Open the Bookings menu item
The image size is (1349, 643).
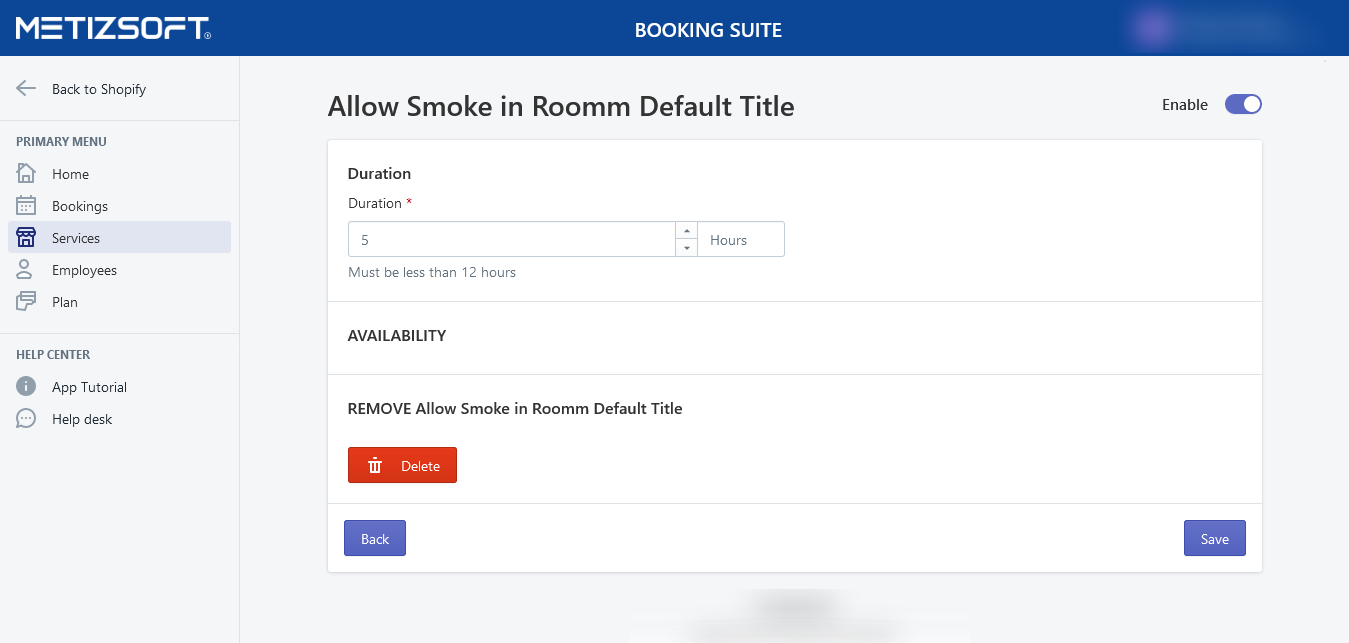(80, 206)
